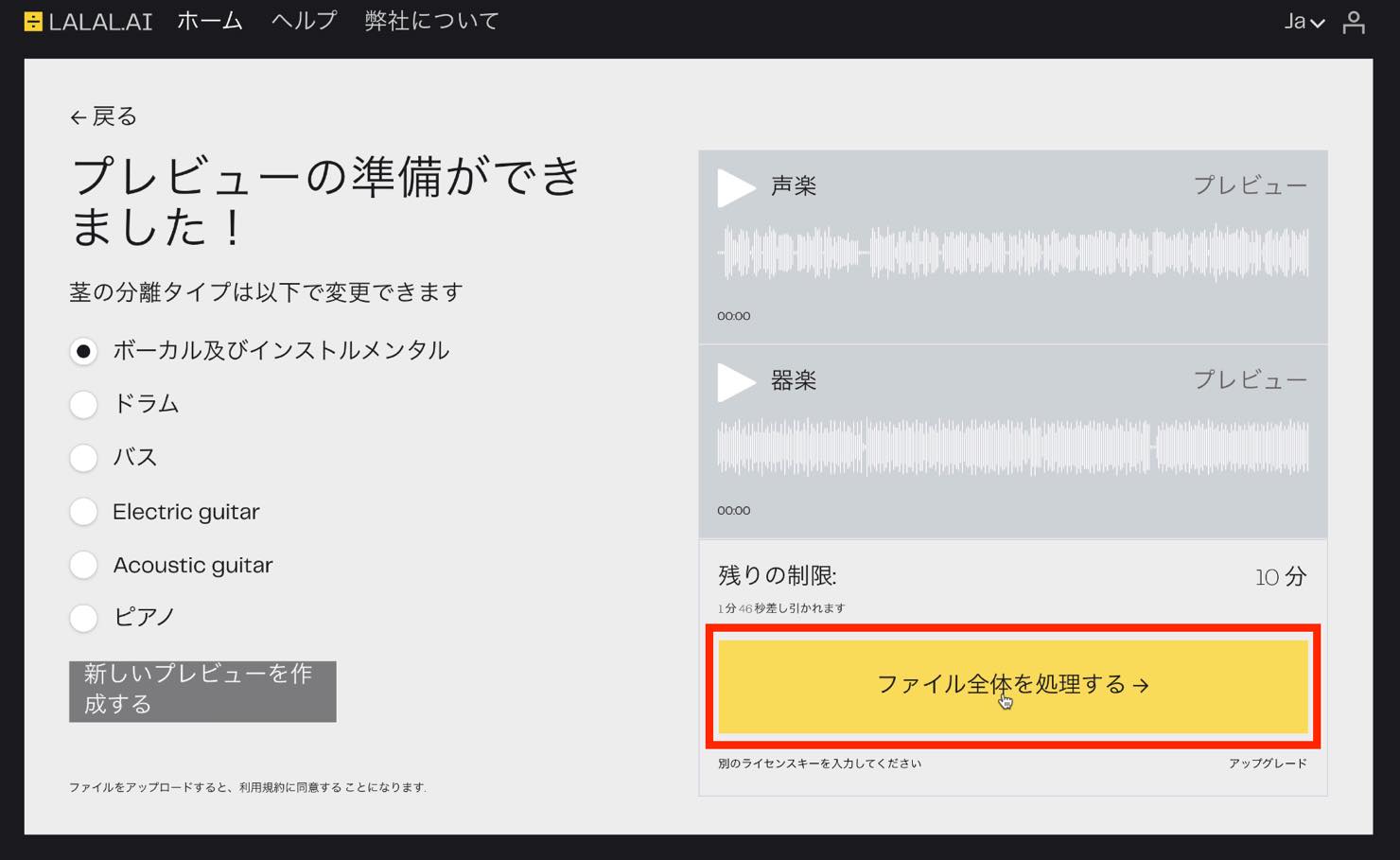The height and width of the screenshot is (860, 1400).
Task: Click 茎の分離タイプは以下で変更できます text
Action: [266, 292]
